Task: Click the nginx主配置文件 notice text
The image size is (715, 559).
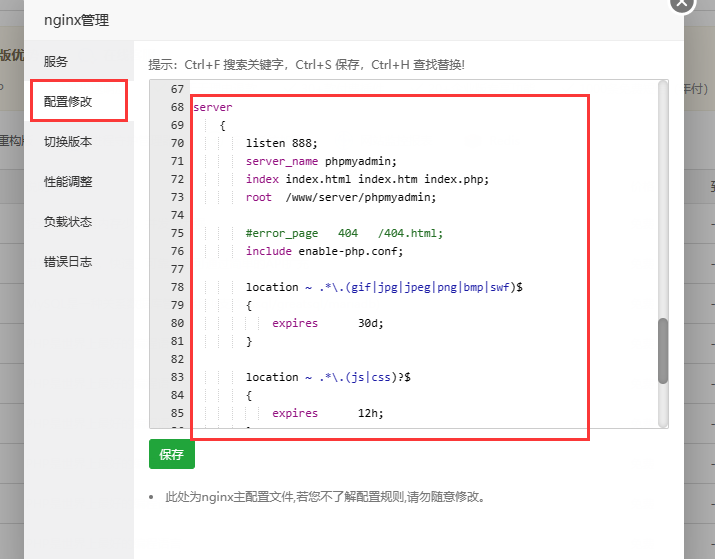Action: pyautogui.click(x=324, y=497)
